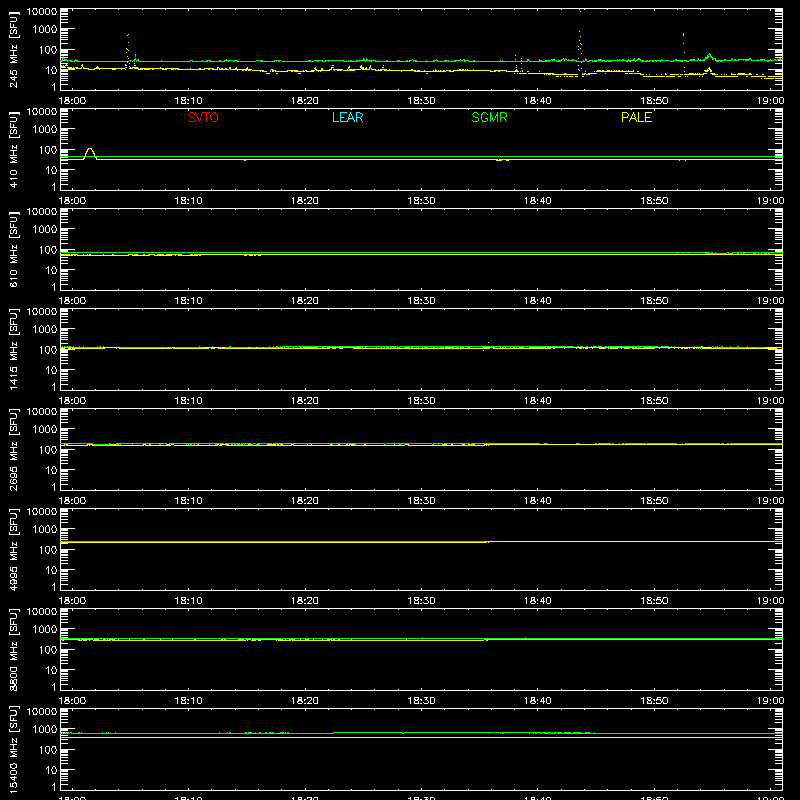800x800 pixels.
Task: Click the 18:00 tick label under the 410 MHz plot
Action: [72, 201]
